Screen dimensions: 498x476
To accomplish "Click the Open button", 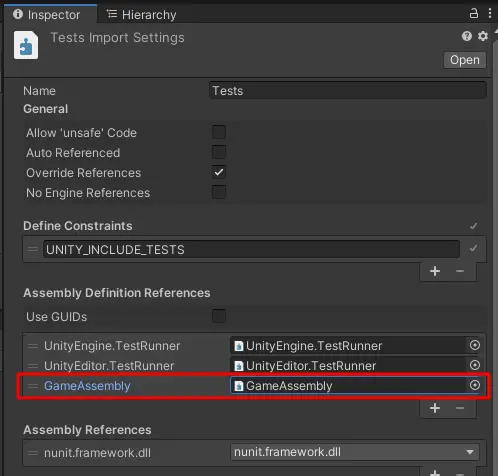I will [465, 60].
